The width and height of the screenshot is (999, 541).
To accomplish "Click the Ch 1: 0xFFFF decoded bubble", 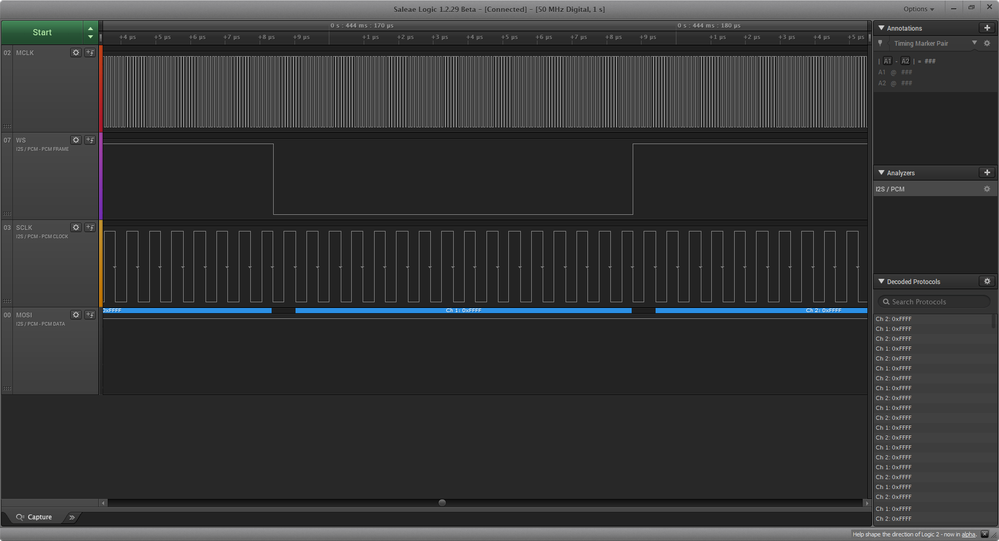I will [x=463, y=310].
